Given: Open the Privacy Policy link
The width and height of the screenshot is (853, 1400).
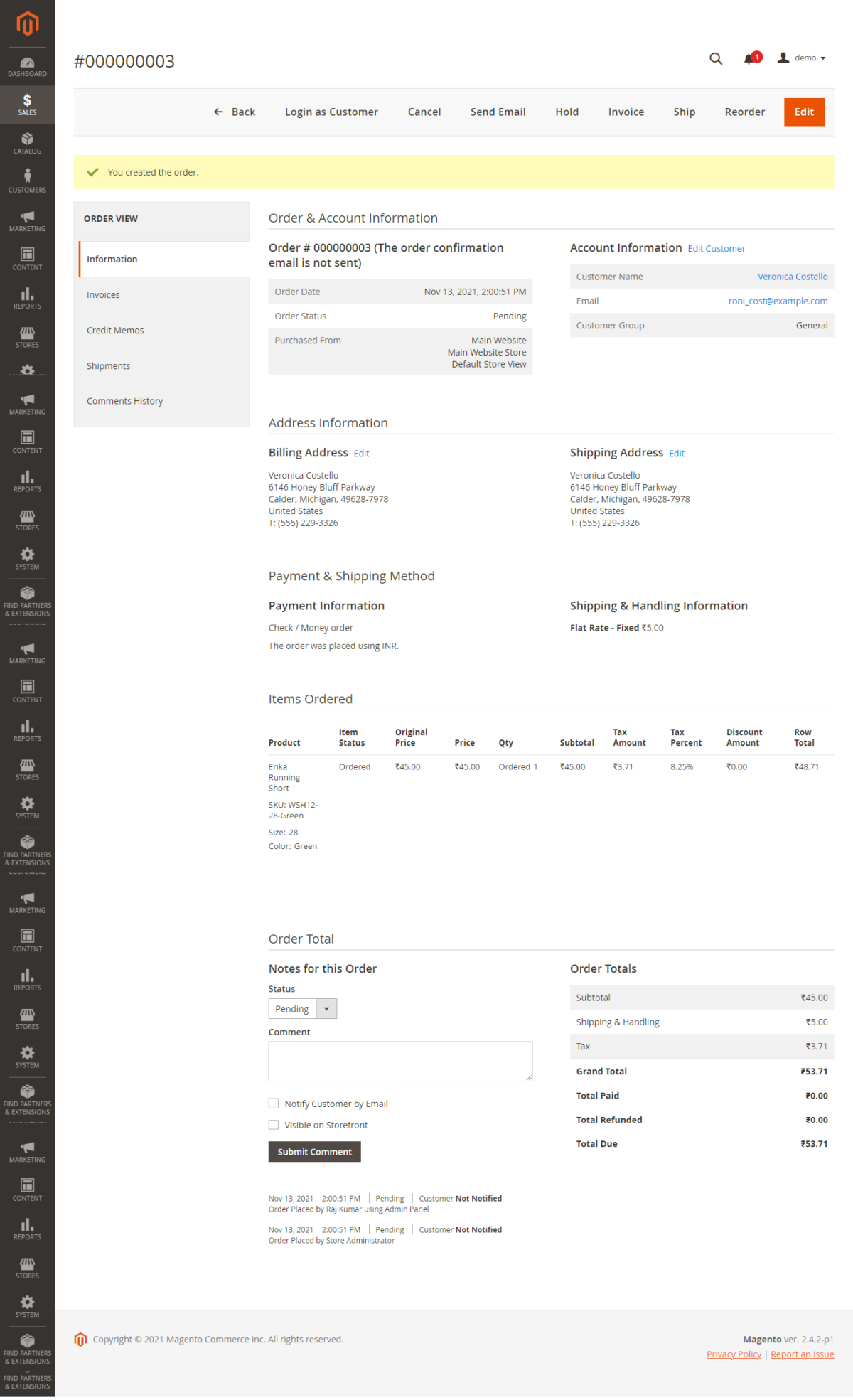Looking at the screenshot, I should (x=734, y=1354).
